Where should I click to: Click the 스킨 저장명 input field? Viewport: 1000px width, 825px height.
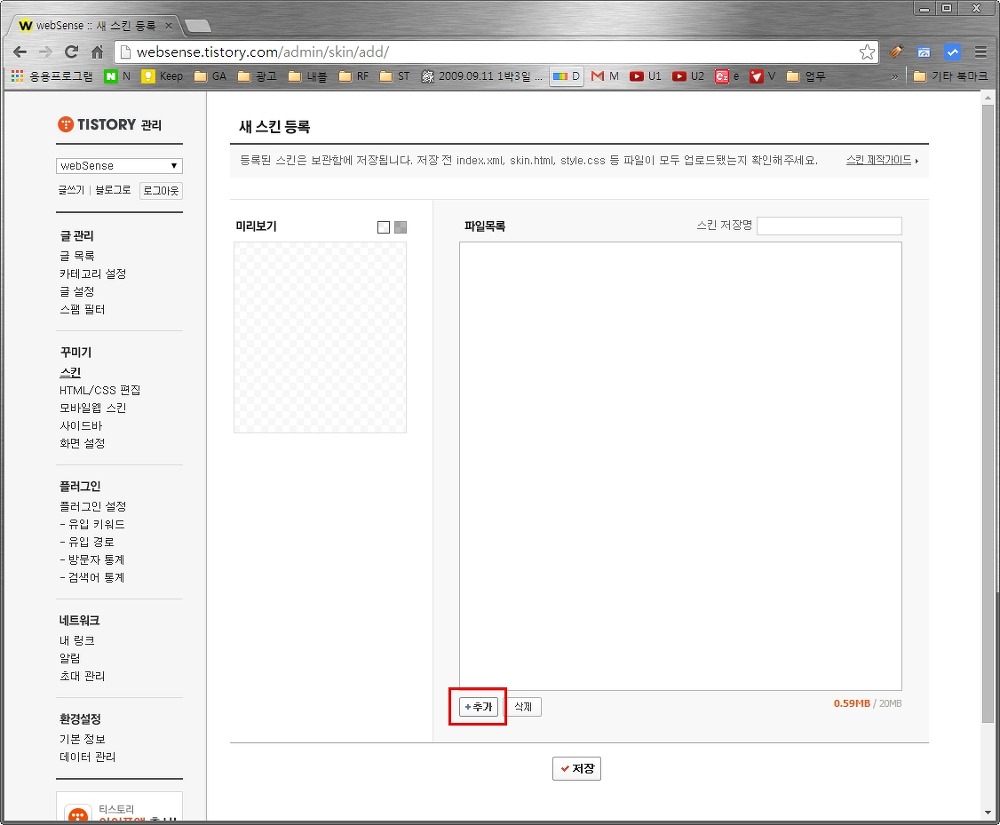829,226
